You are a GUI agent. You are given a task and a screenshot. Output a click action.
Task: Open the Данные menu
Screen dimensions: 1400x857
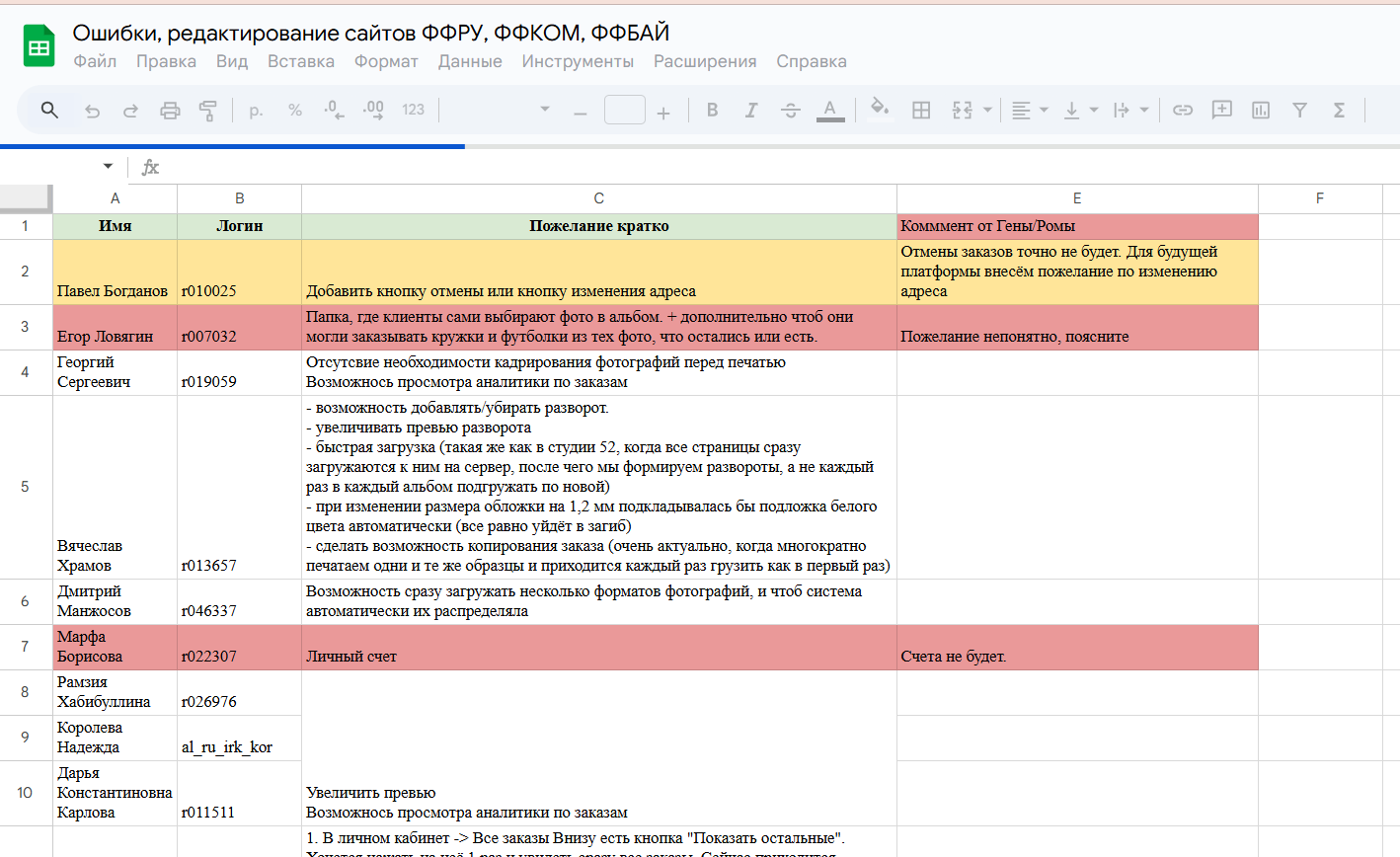(470, 61)
